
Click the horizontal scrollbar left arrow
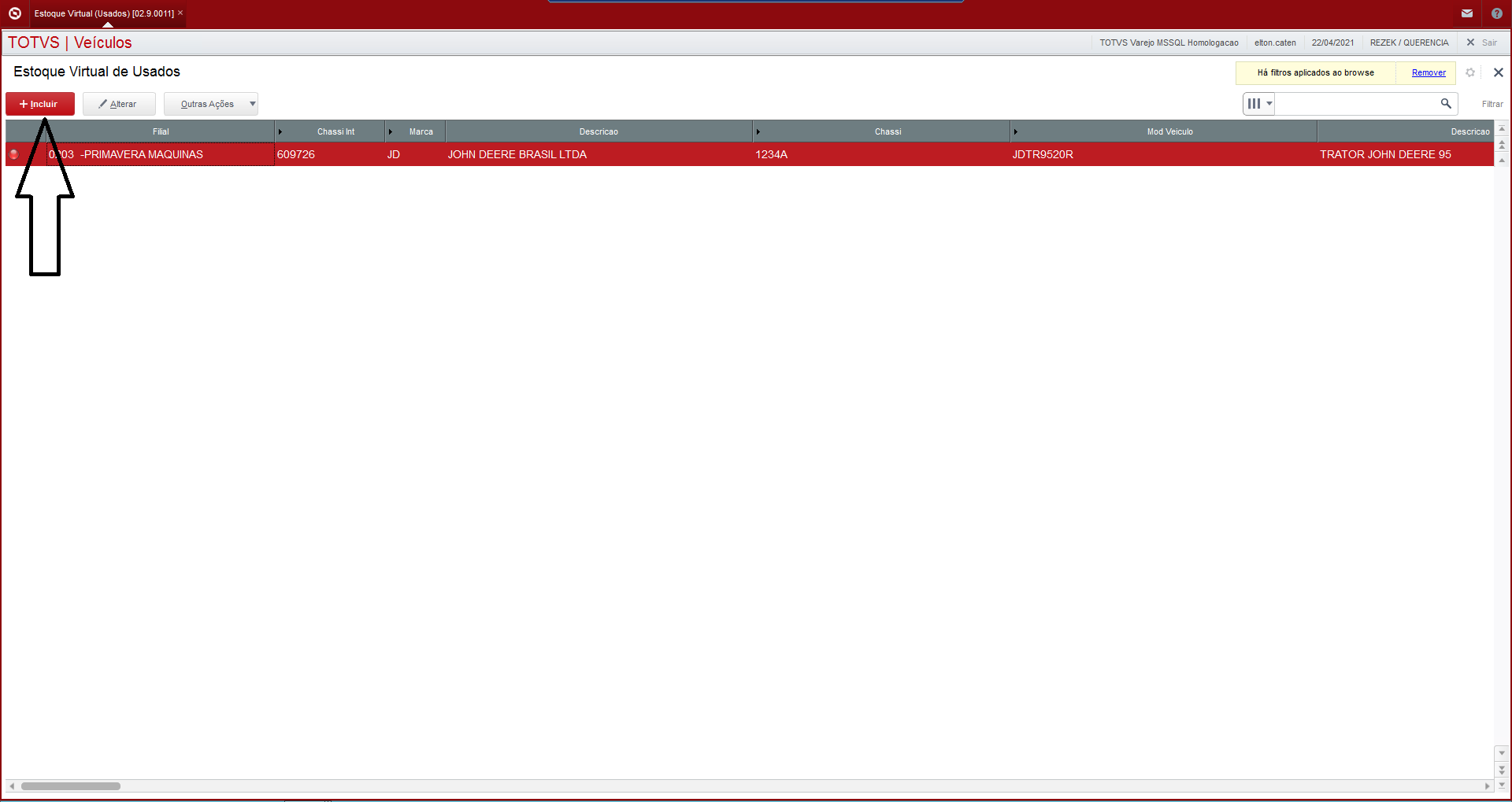(12, 786)
